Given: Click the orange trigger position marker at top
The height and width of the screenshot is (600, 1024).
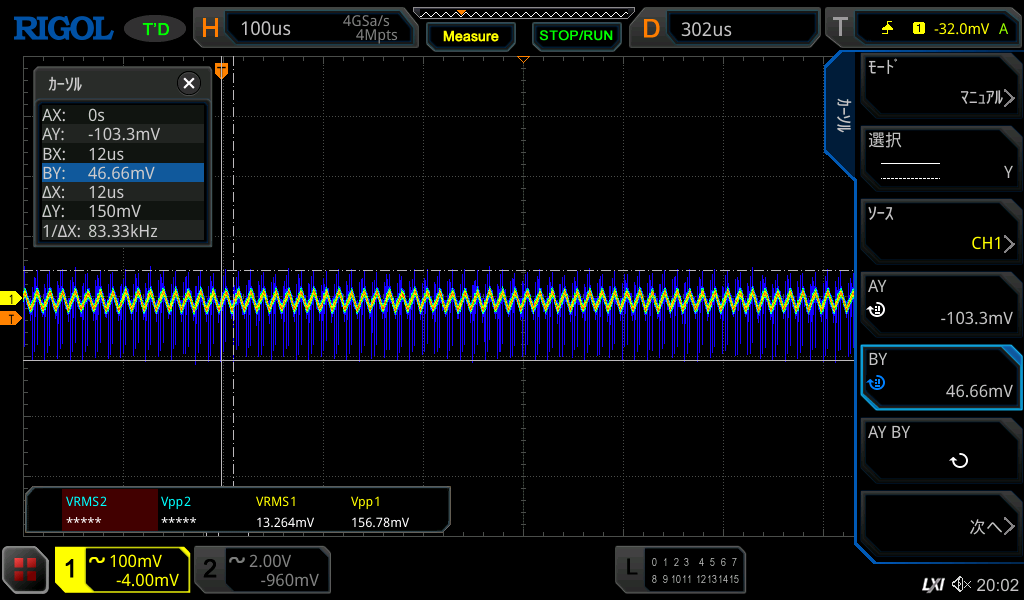Looking at the screenshot, I should [x=222, y=70].
